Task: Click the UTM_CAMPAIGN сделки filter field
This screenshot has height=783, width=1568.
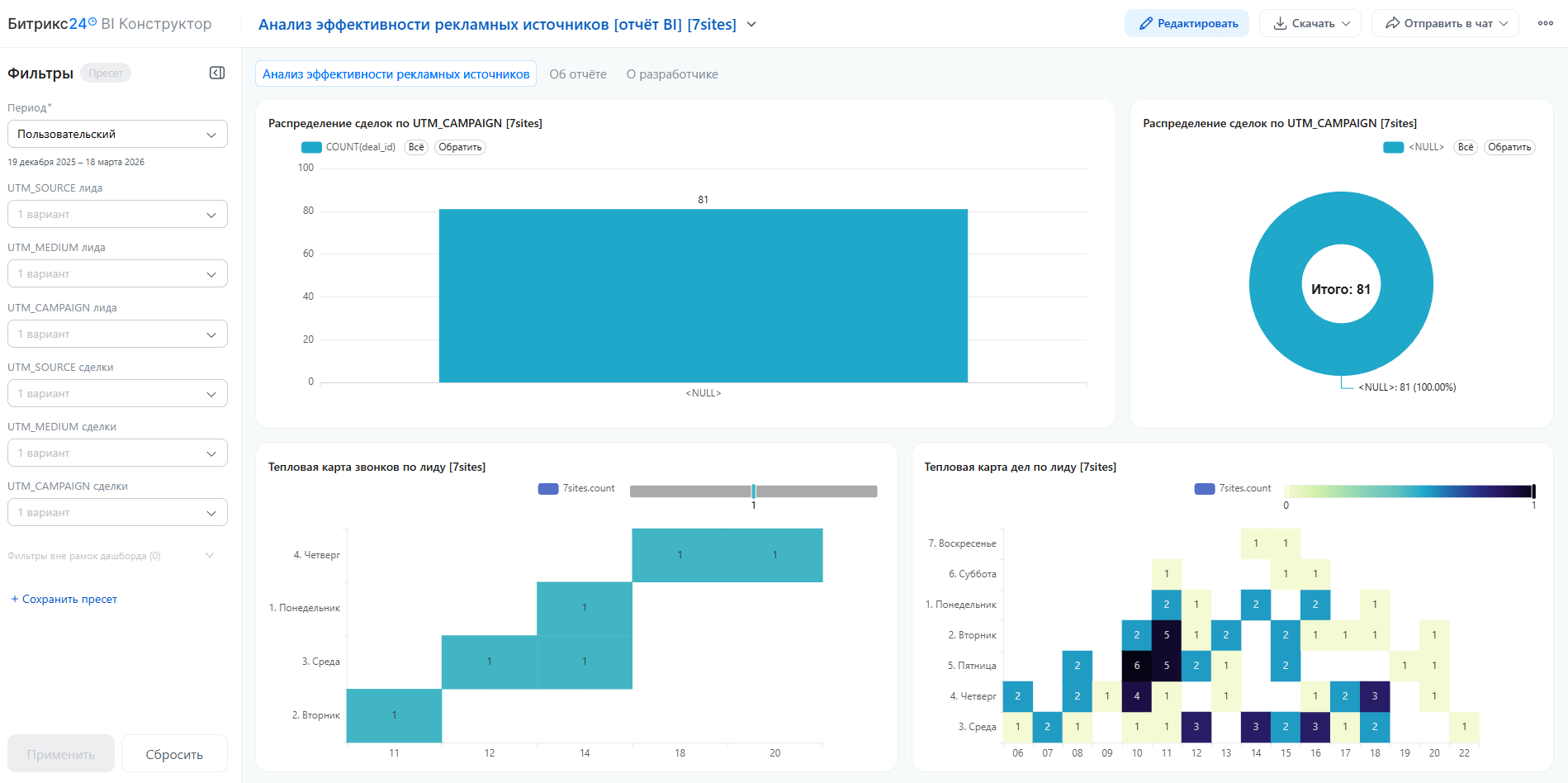Action: coord(117,512)
